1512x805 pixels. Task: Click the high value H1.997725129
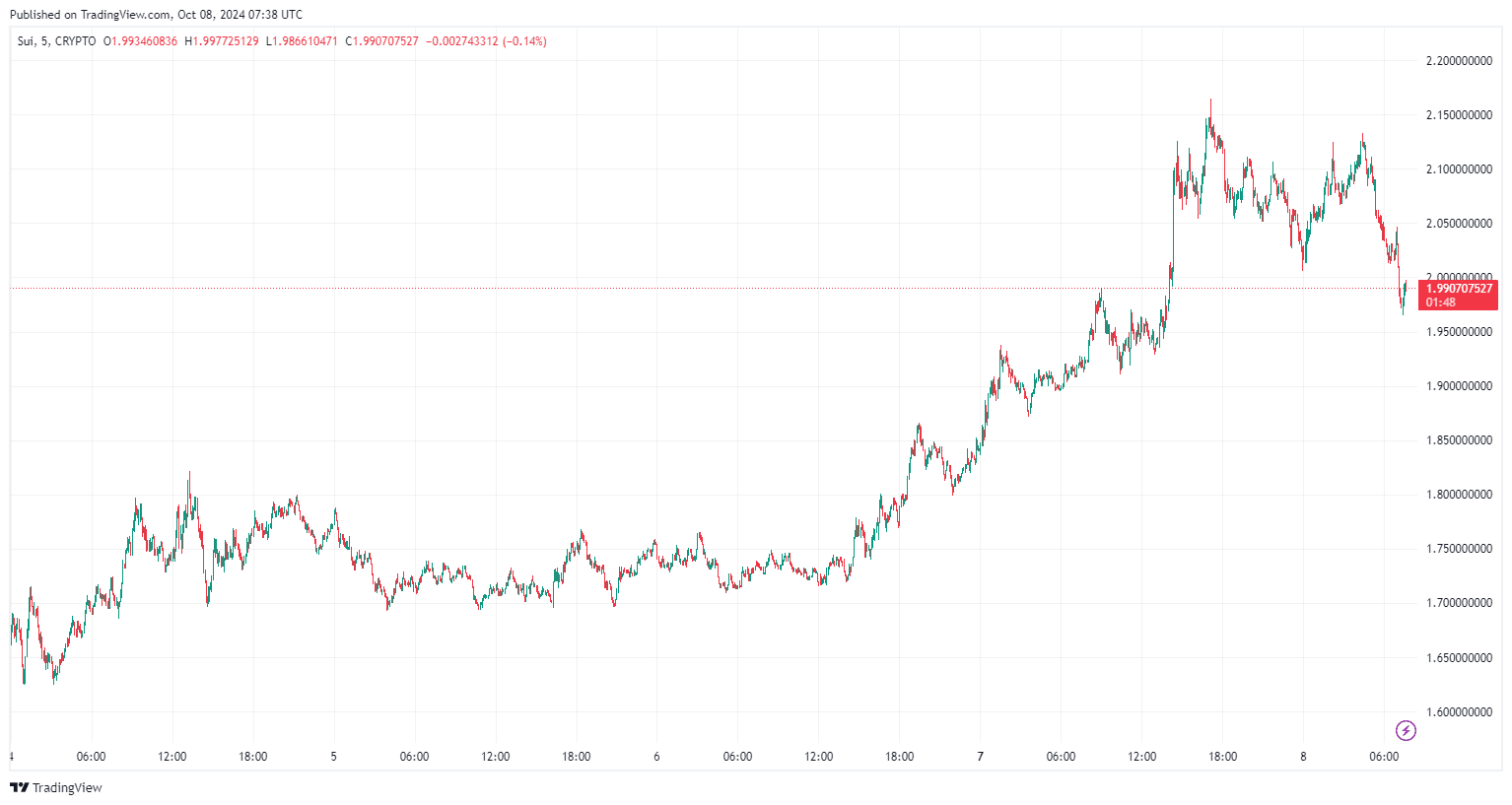tap(222, 41)
